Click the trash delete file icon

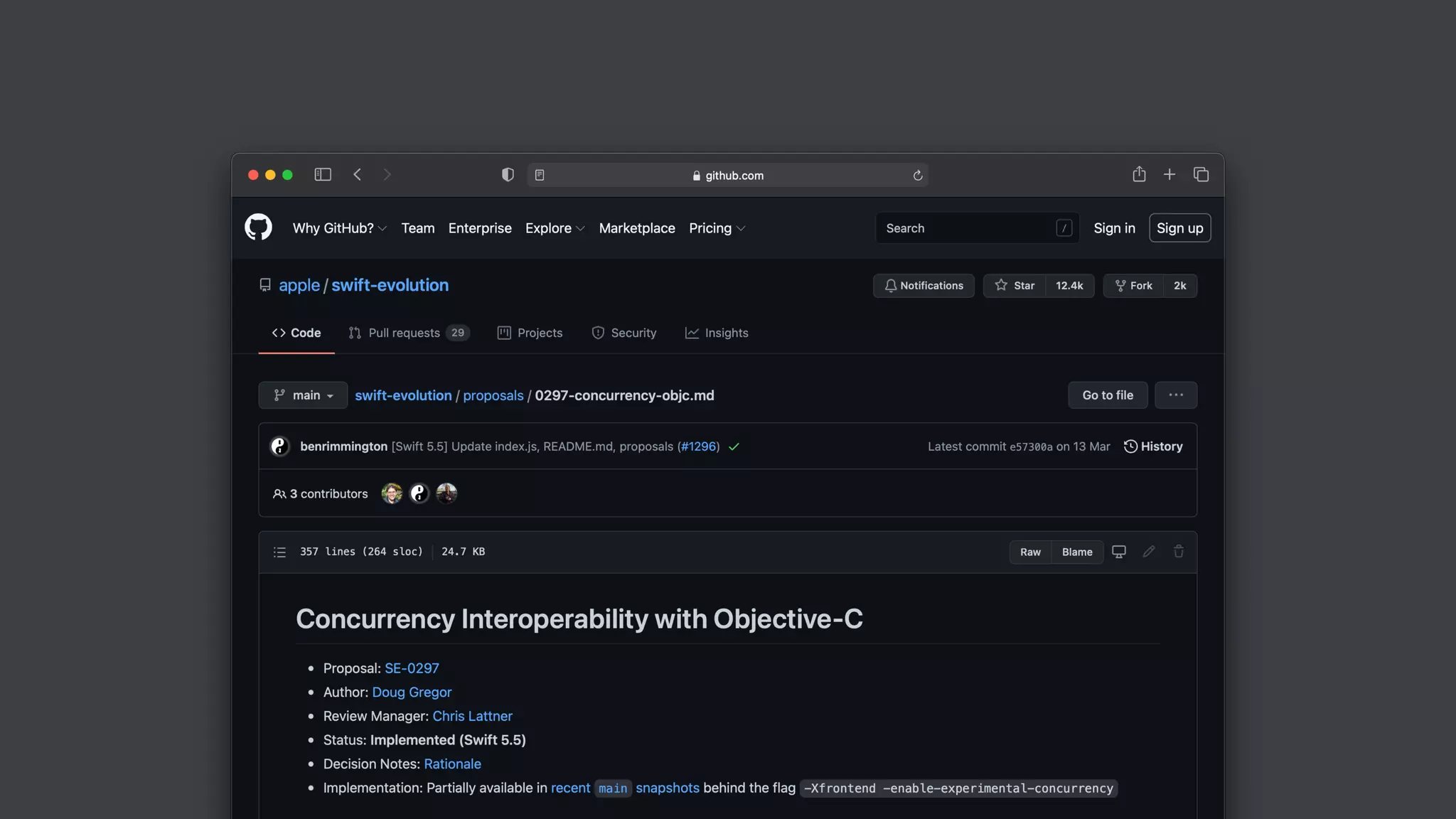click(x=1179, y=552)
